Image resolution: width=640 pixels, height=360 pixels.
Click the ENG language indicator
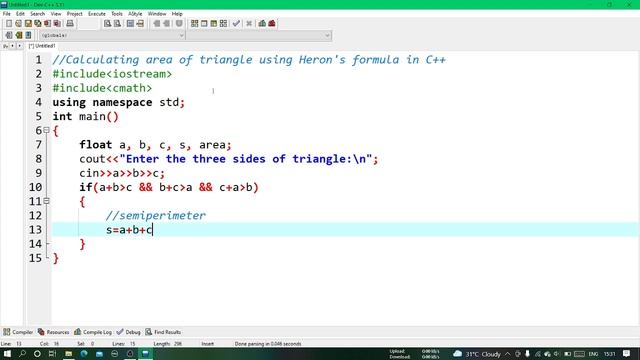click(593, 354)
